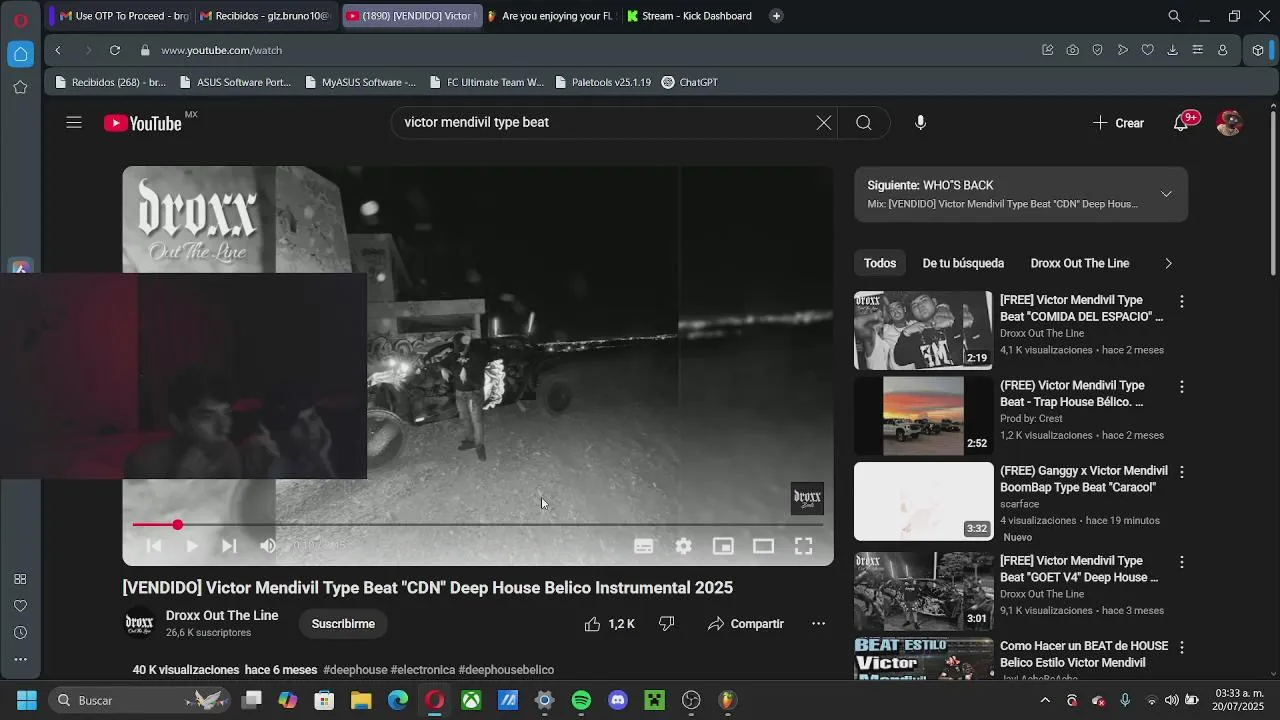Play the video with the play button
Image resolution: width=1280 pixels, height=720 pixels.
coord(191,546)
